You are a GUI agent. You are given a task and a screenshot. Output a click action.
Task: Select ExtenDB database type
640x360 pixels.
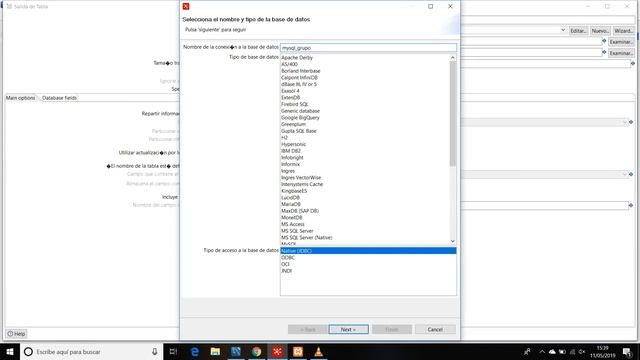[x=291, y=98]
